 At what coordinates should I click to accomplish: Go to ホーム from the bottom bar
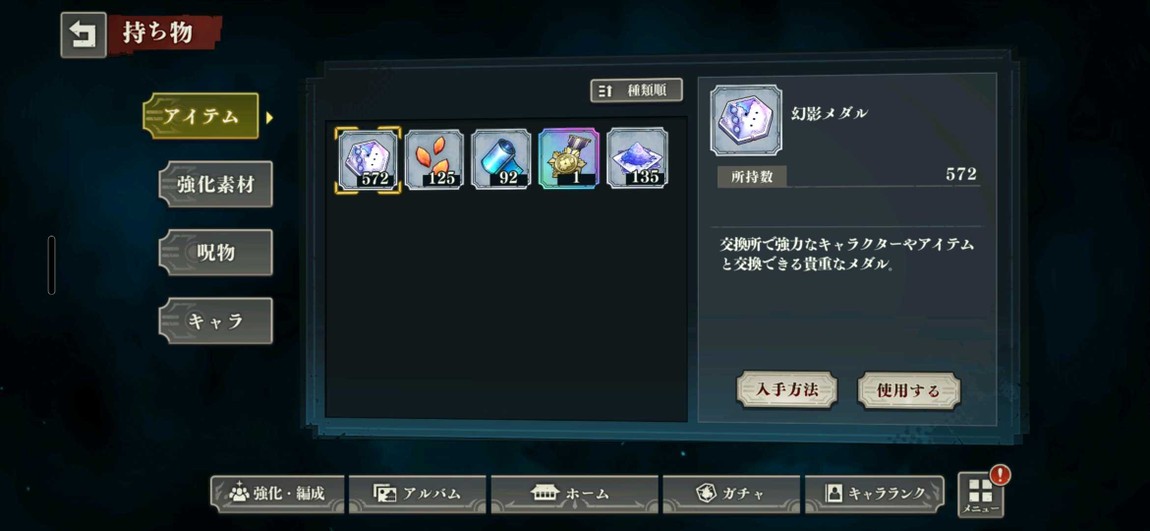point(574,494)
